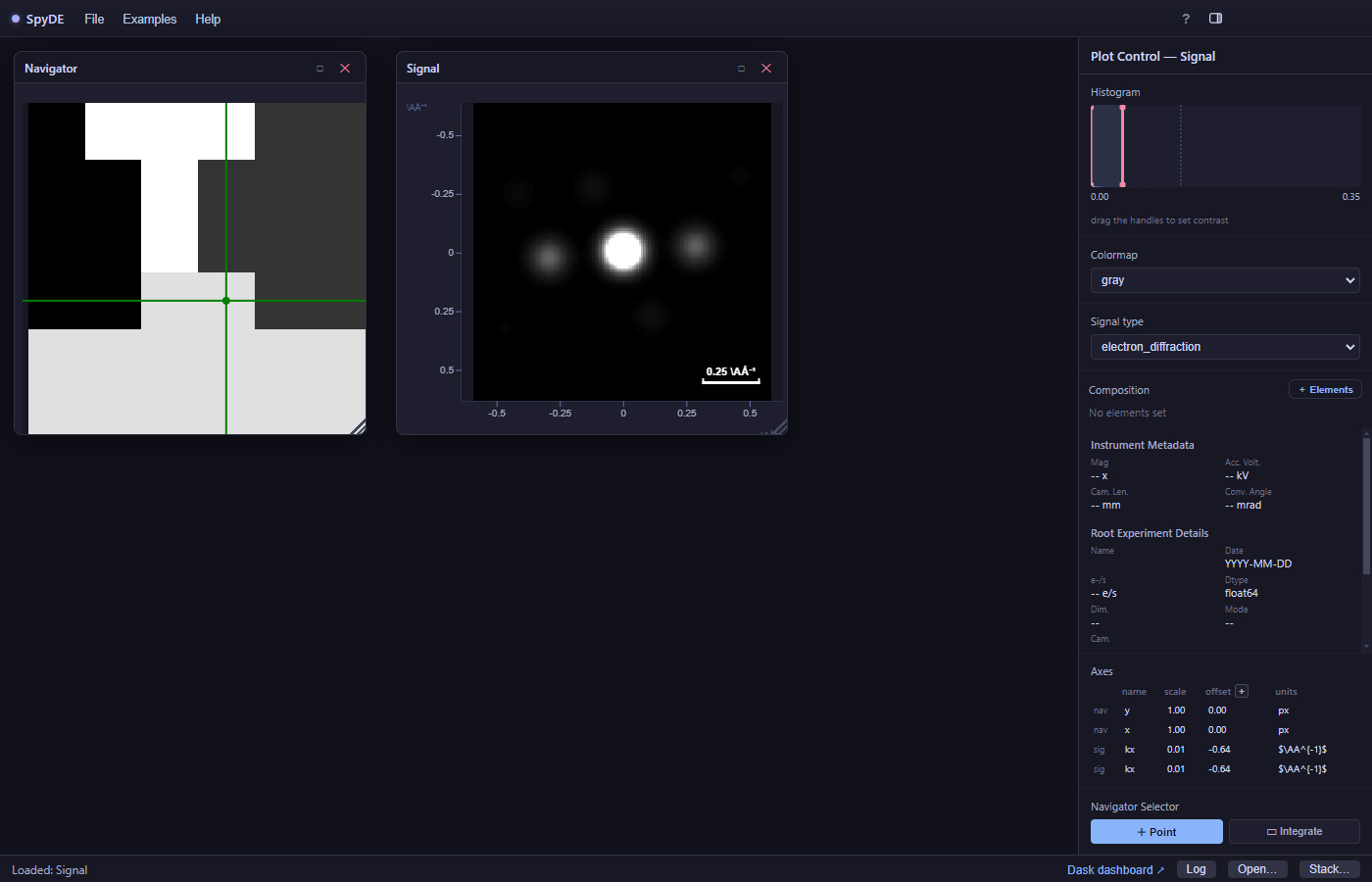This screenshot has width=1372, height=882.
Task: Click the Dtype value 'float64'
Action: (x=1242, y=594)
